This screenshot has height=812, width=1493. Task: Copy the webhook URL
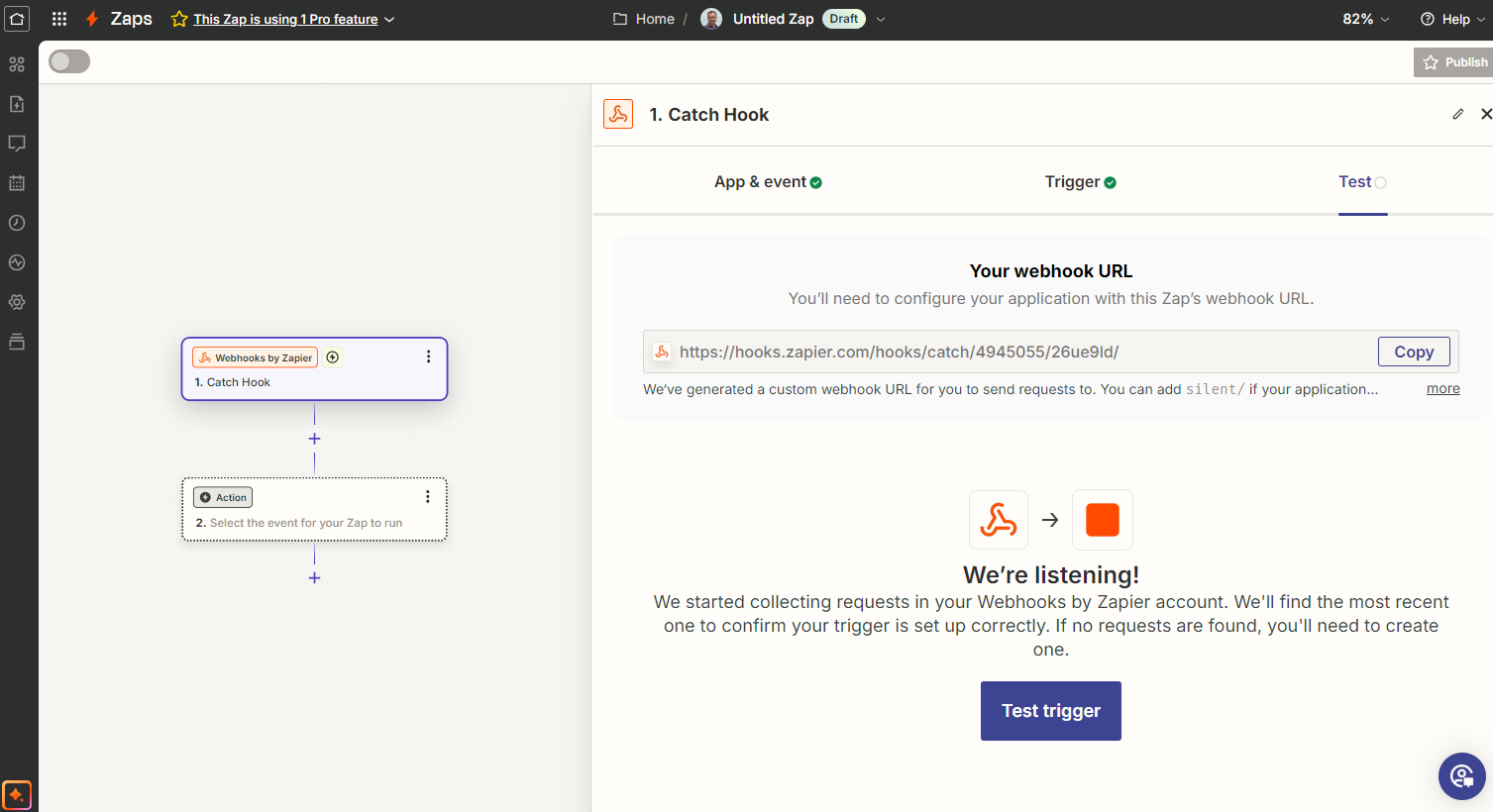pos(1414,352)
